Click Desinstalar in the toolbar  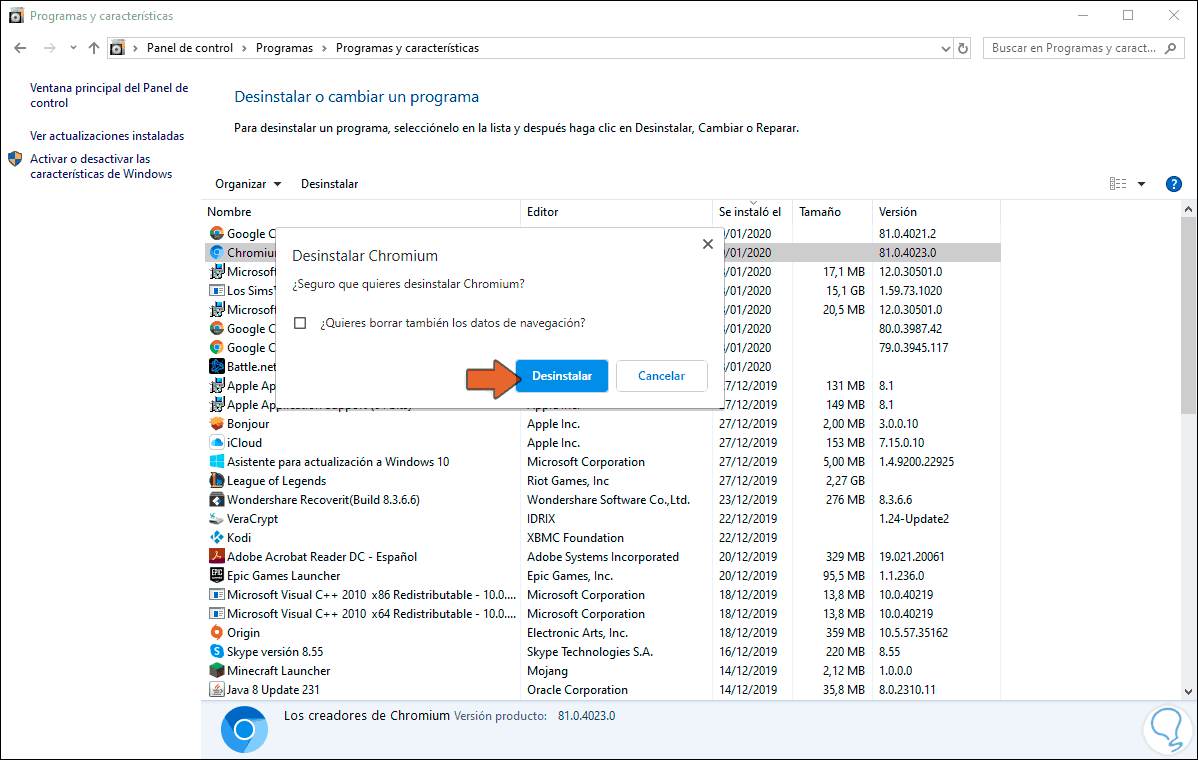(329, 184)
